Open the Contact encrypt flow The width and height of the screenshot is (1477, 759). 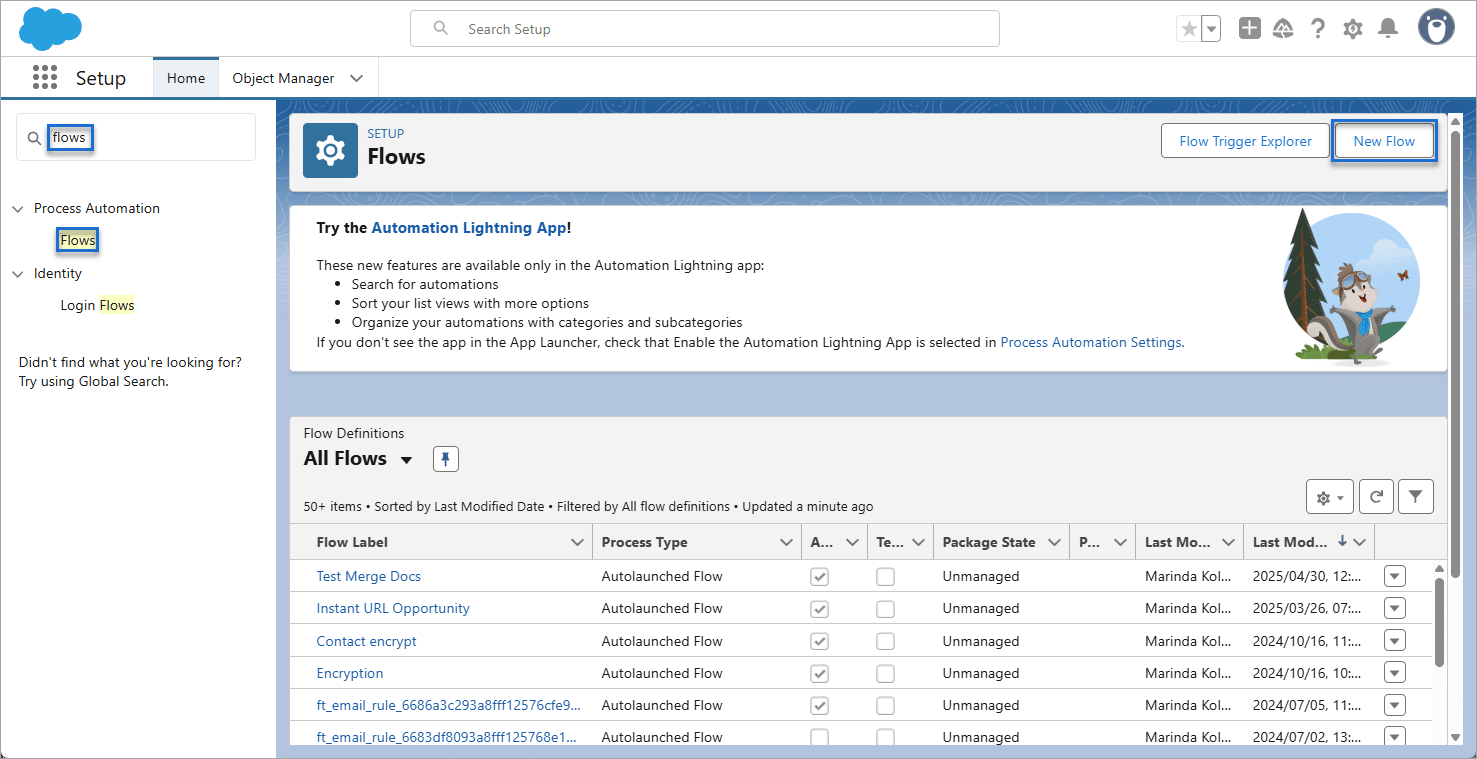(366, 641)
